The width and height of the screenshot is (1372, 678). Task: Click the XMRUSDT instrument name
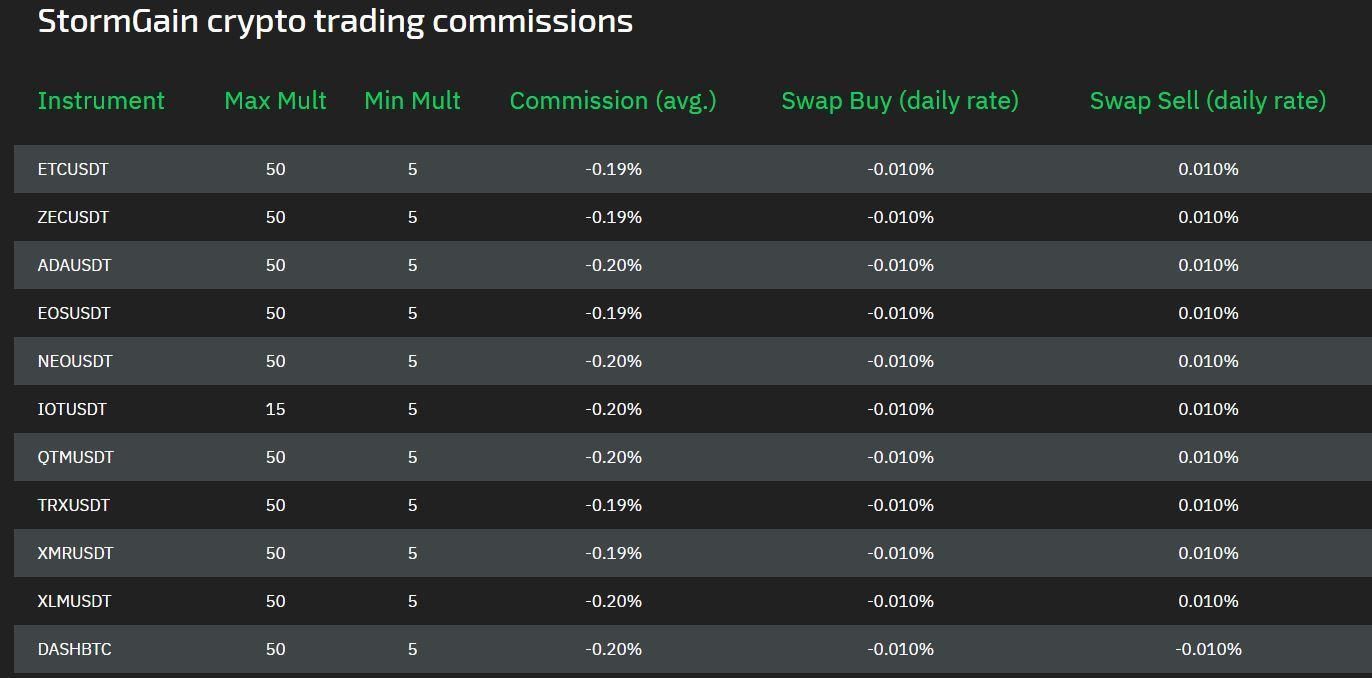[75, 554]
